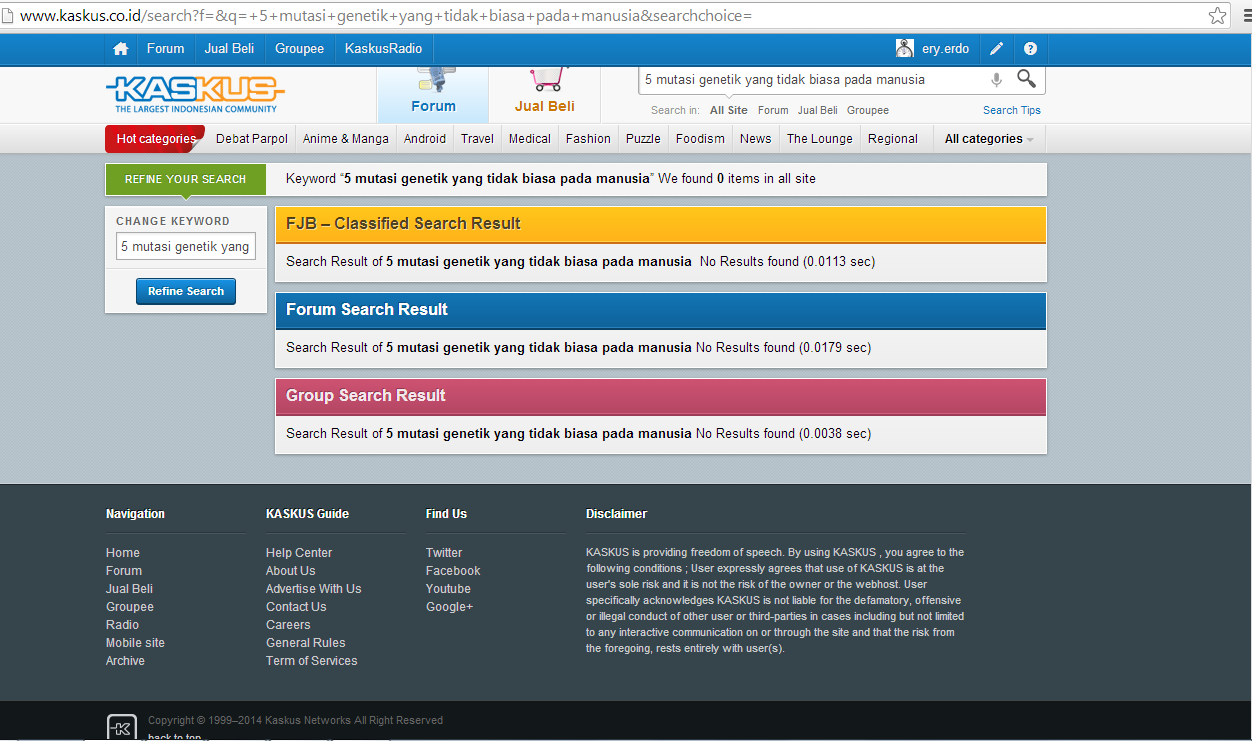
Task: Open About Us footer link
Action: pos(290,571)
